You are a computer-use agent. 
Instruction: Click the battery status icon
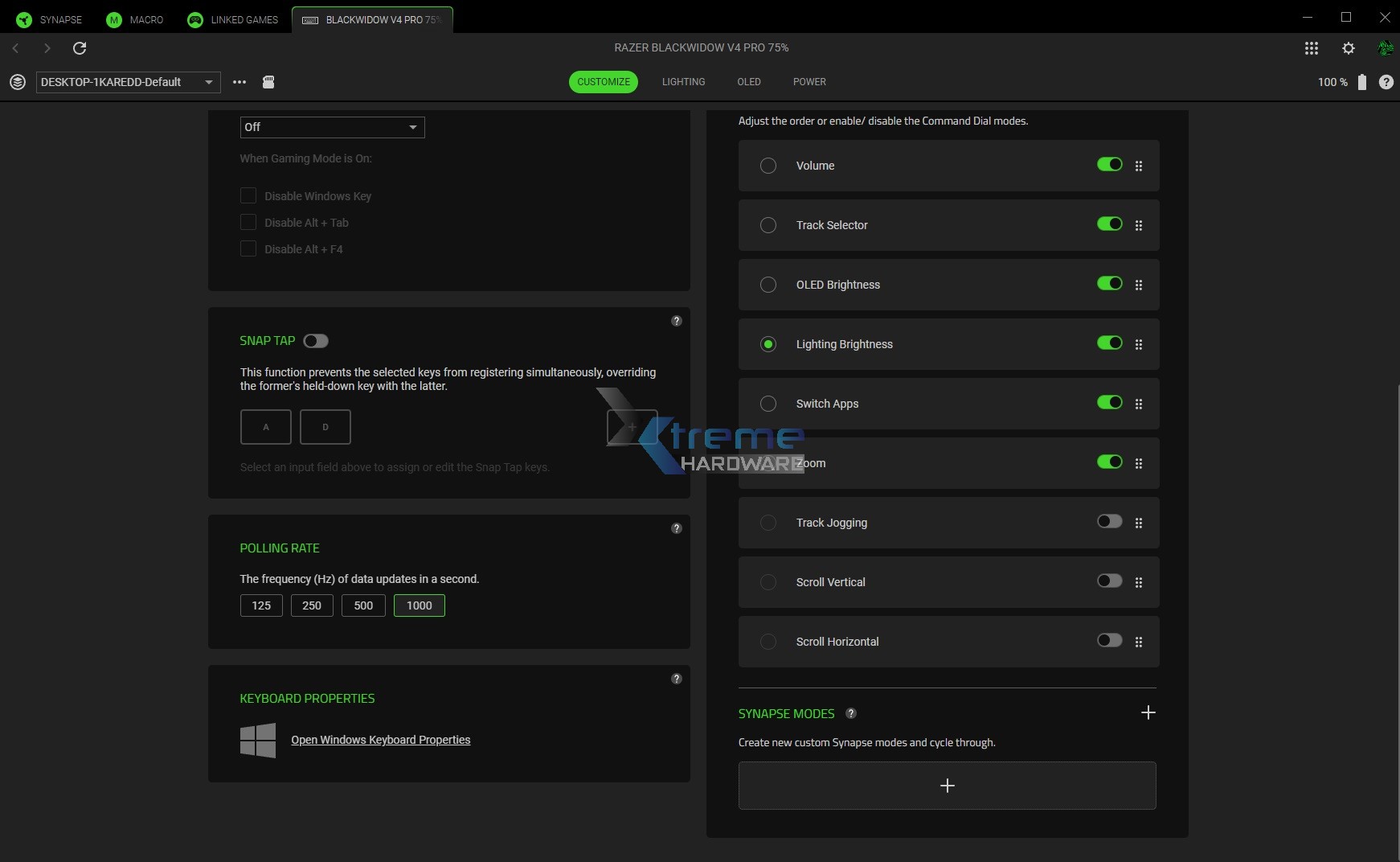(x=1362, y=81)
